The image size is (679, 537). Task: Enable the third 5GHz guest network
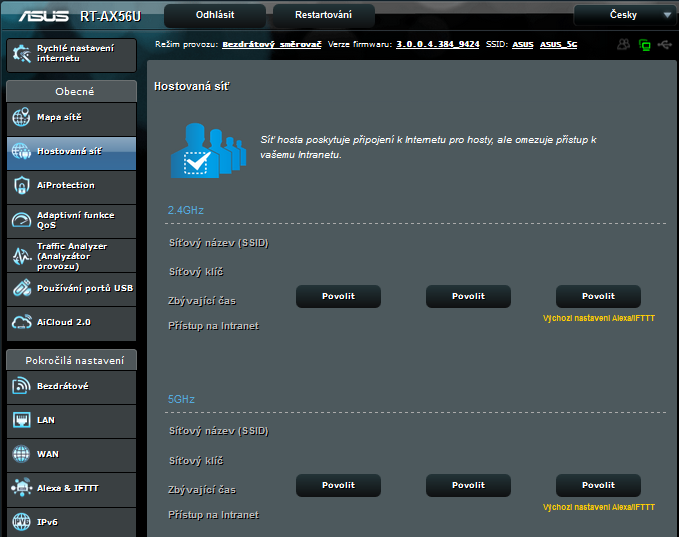coord(598,485)
